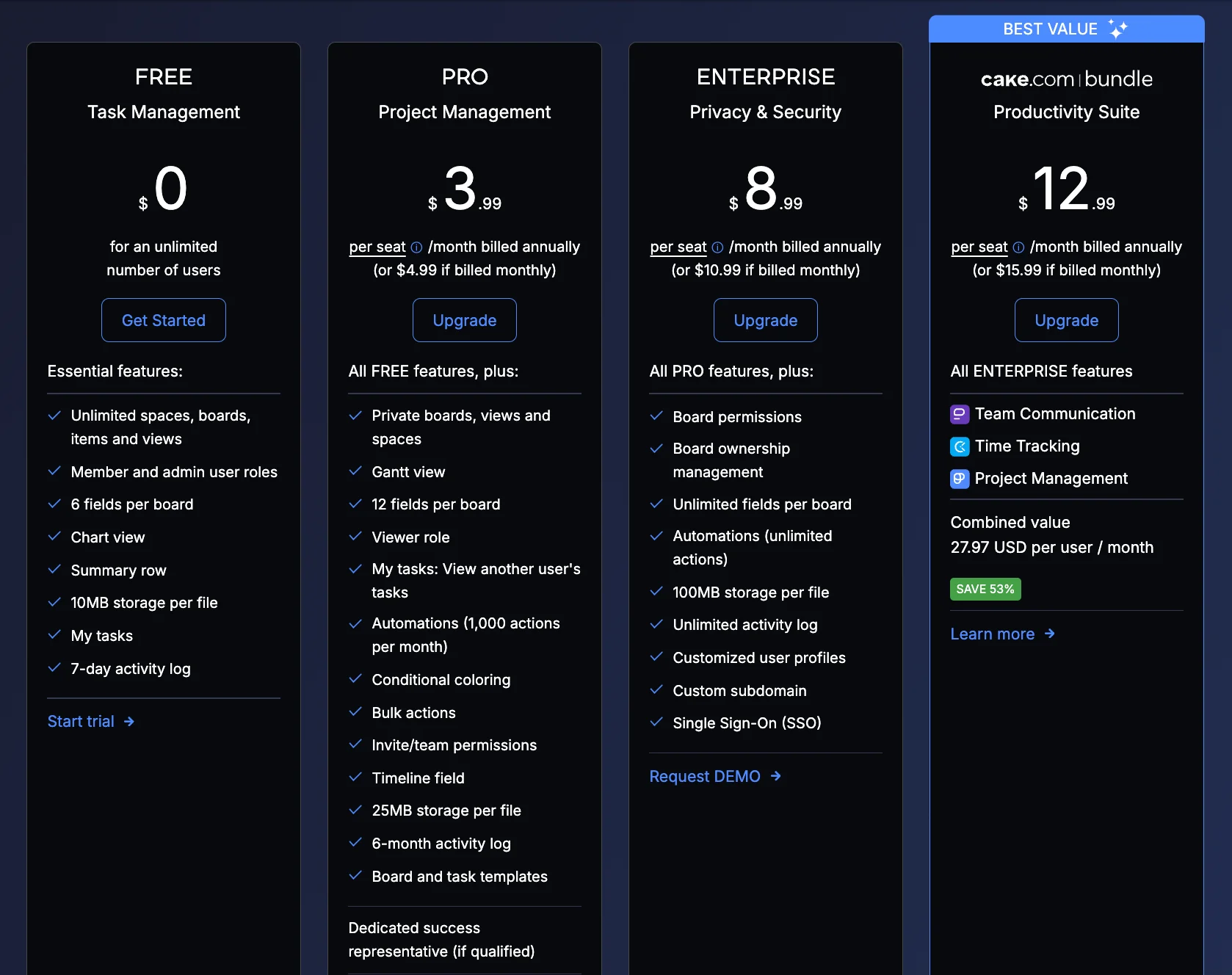This screenshot has width=1232, height=975.
Task: Select the Time Tracking app icon
Action: 959,446
